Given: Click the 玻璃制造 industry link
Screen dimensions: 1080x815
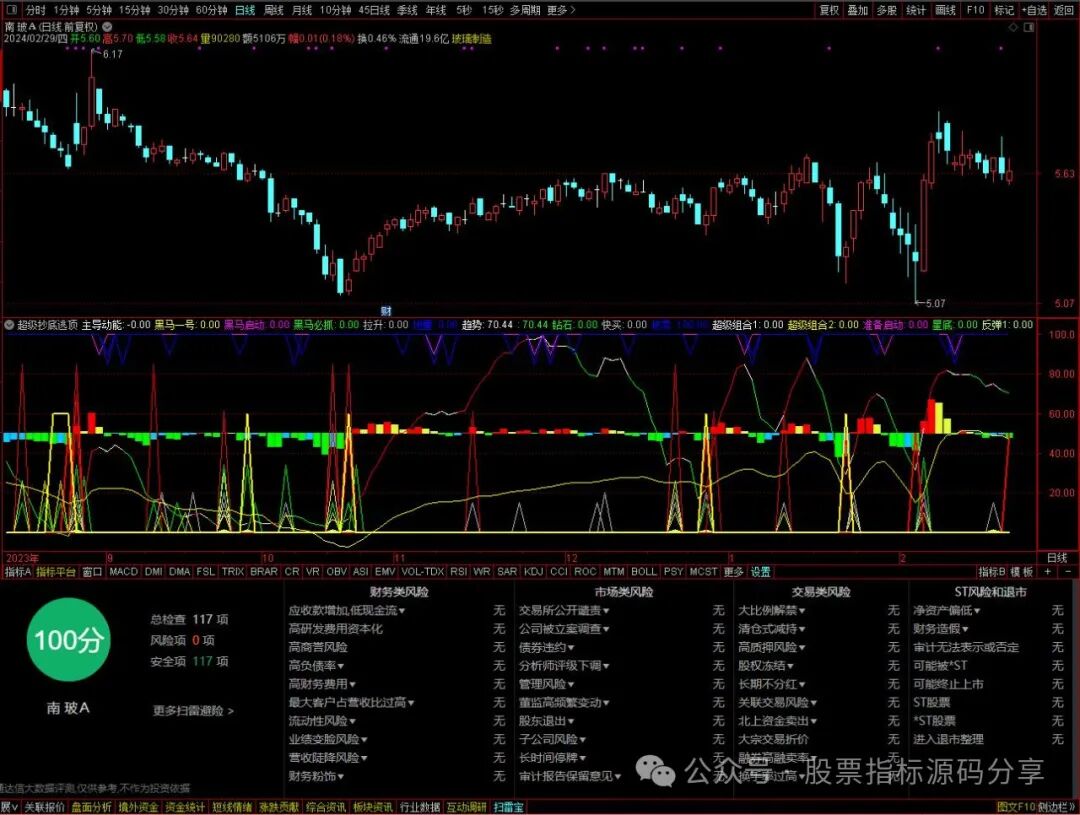Looking at the screenshot, I should 471,39.
